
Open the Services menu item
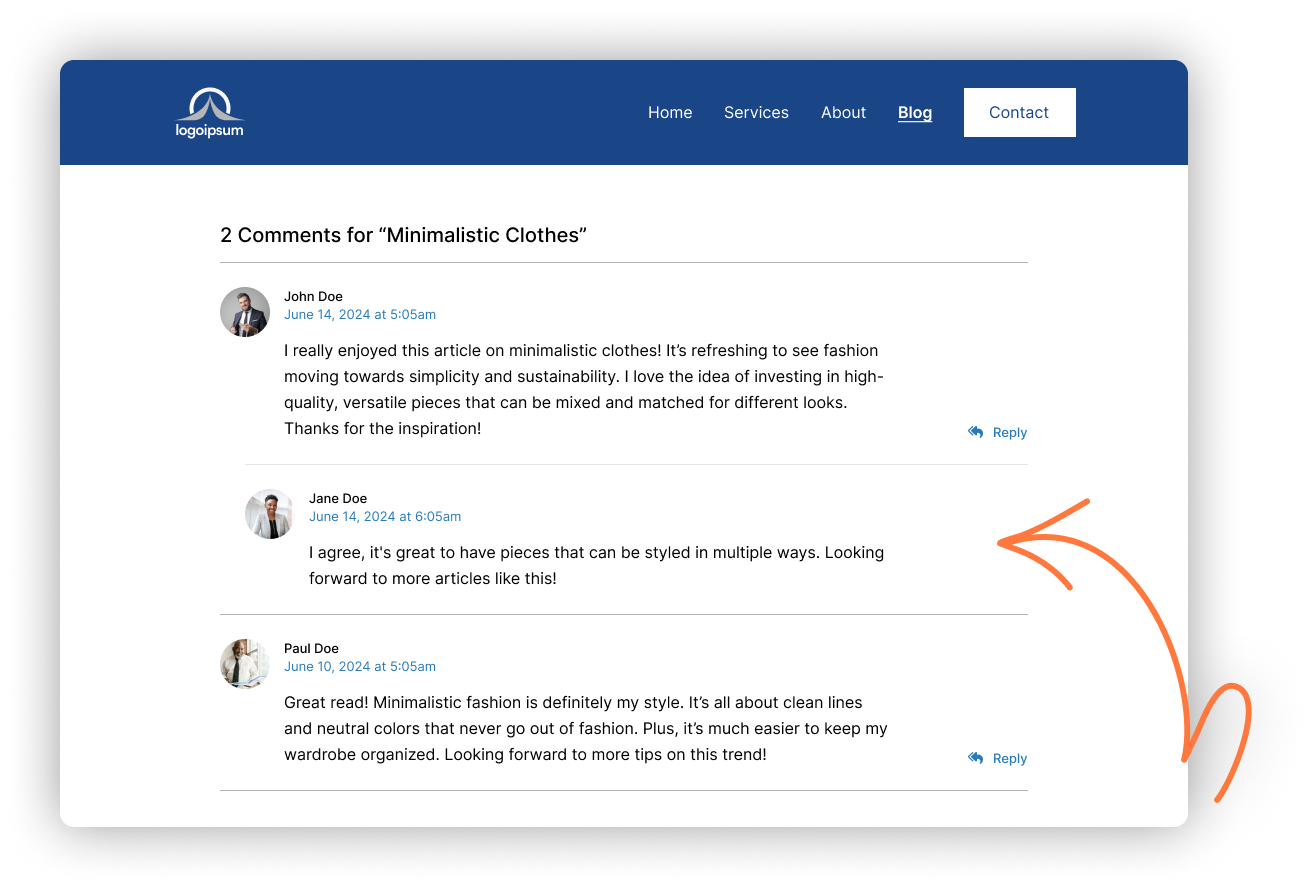(x=756, y=113)
